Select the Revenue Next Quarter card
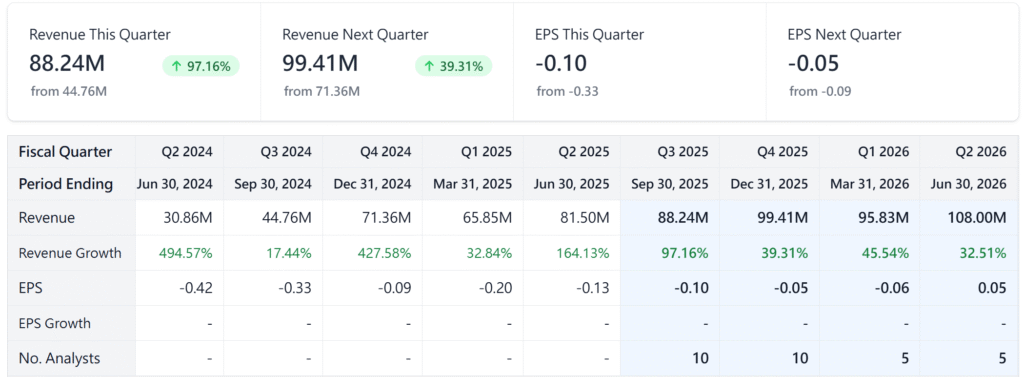The image size is (1024, 377). 387,63
